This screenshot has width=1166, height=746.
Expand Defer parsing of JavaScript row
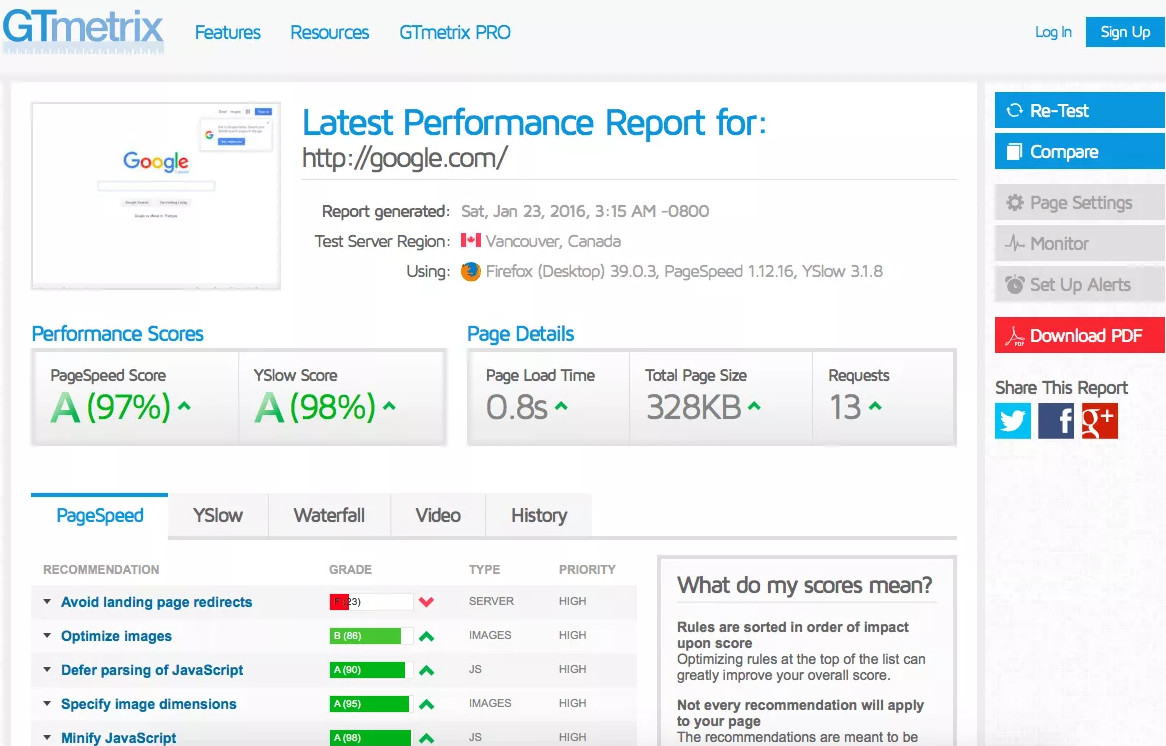(x=47, y=670)
